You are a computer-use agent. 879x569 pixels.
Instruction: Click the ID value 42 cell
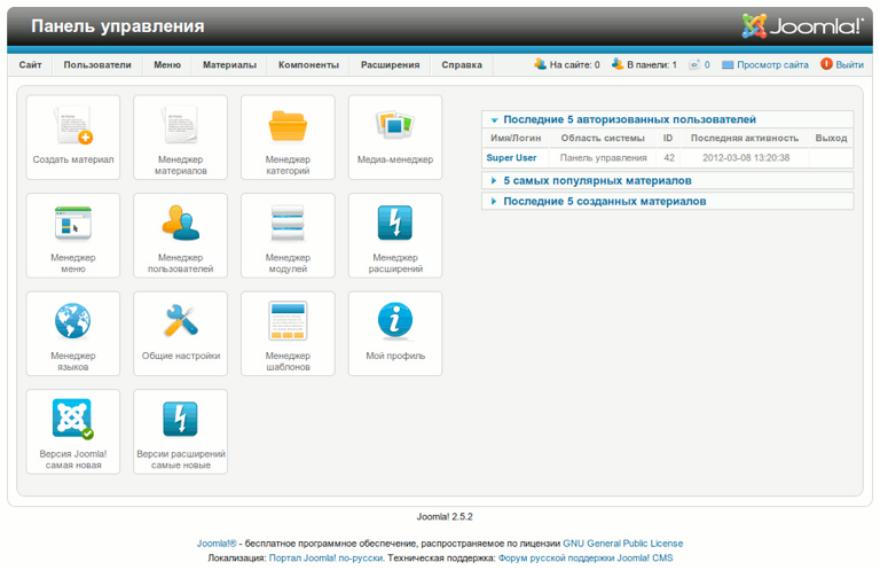[669, 158]
